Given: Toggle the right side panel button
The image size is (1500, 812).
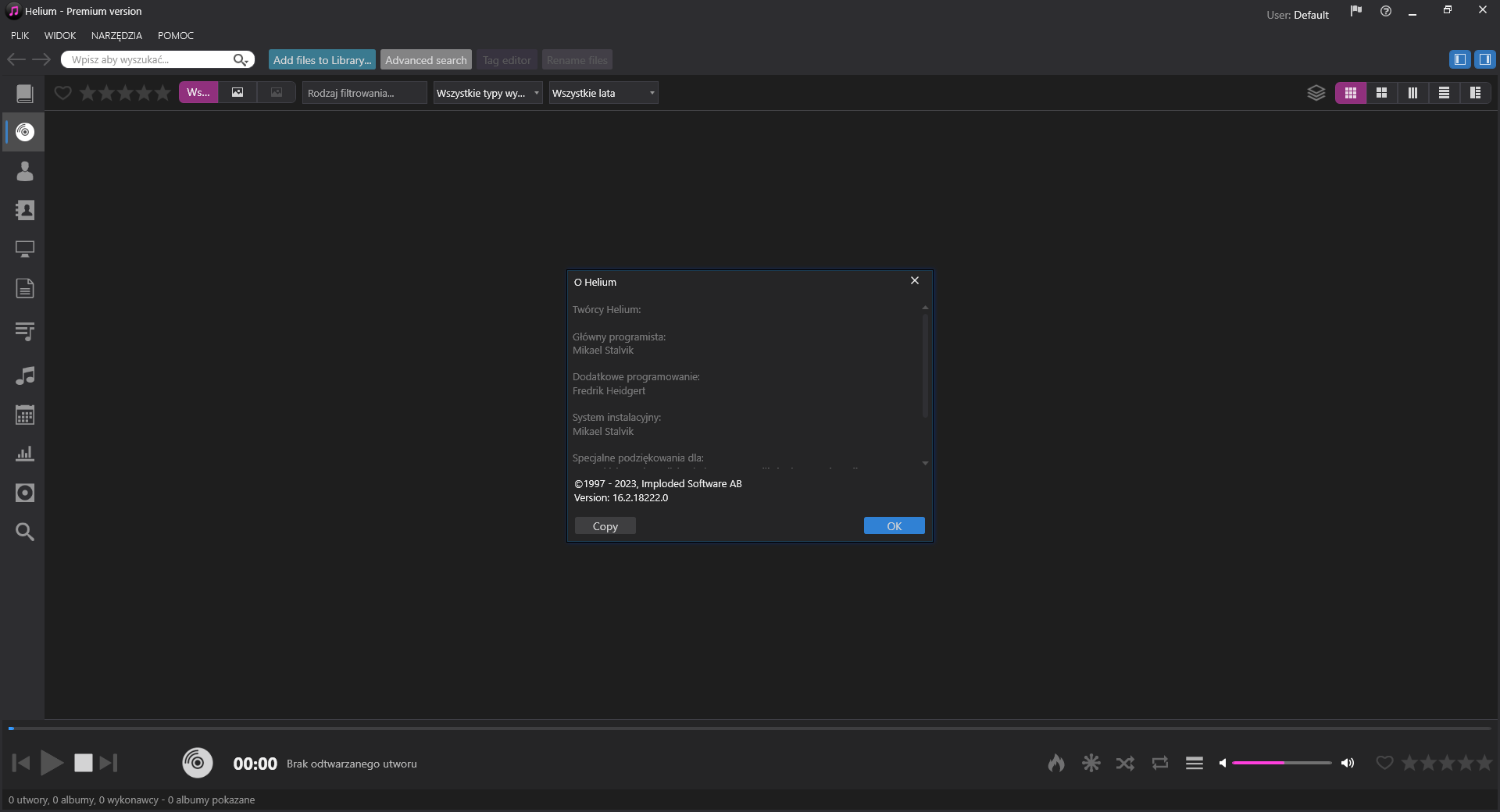Looking at the screenshot, I should [x=1485, y=59].
